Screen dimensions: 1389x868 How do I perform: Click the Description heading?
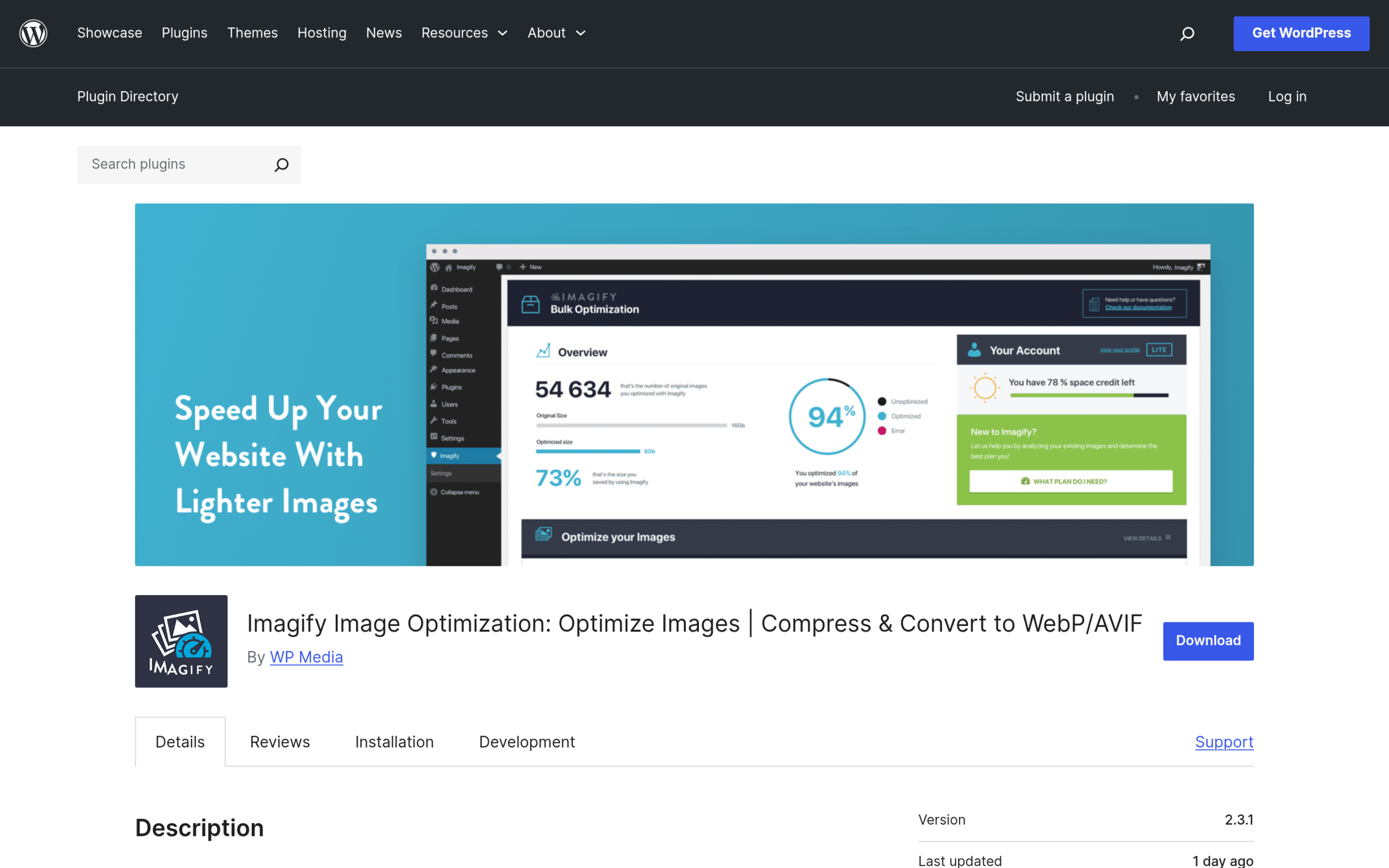[x=199, y=828]
